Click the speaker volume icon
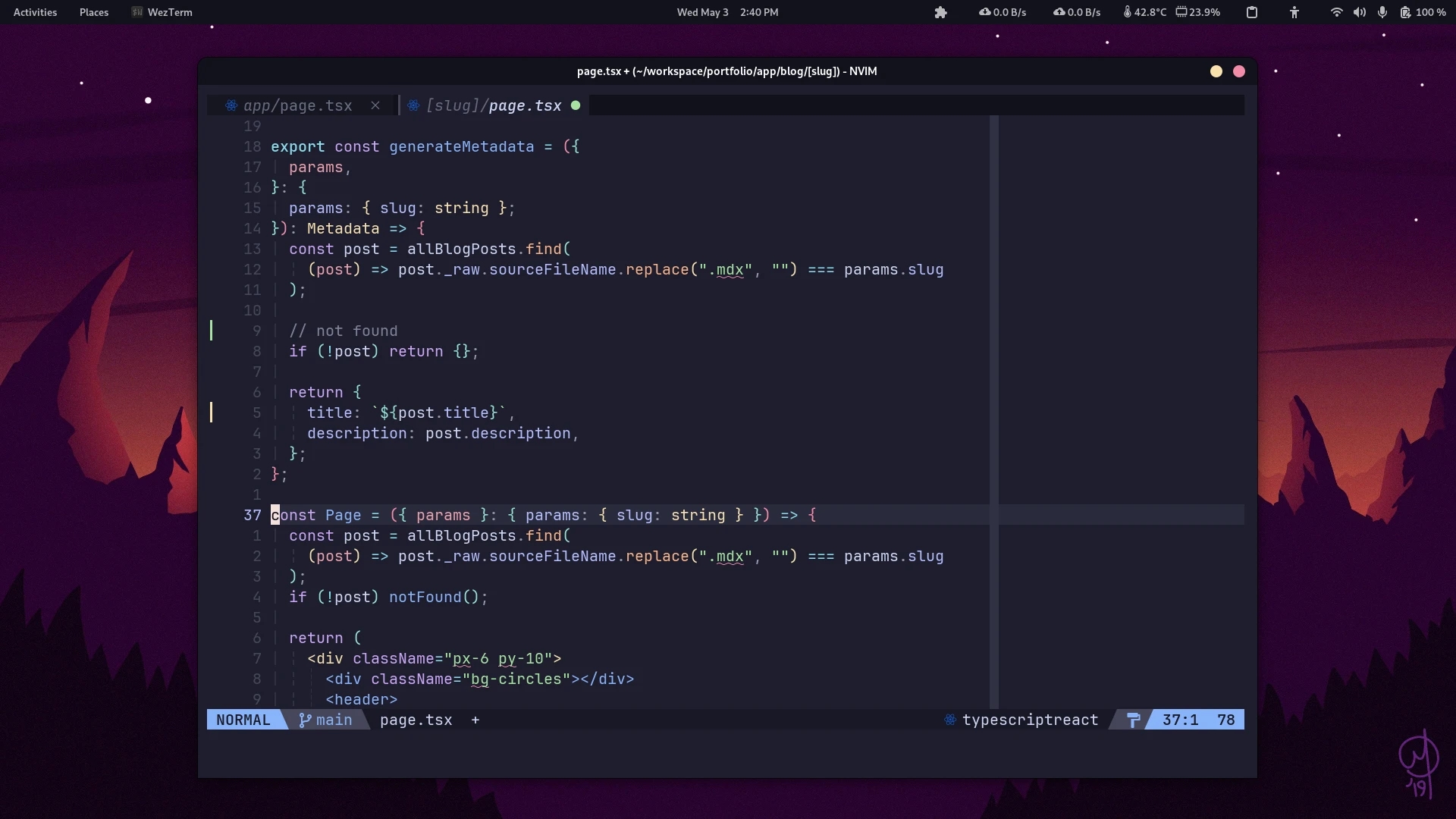 point(1360,12)
